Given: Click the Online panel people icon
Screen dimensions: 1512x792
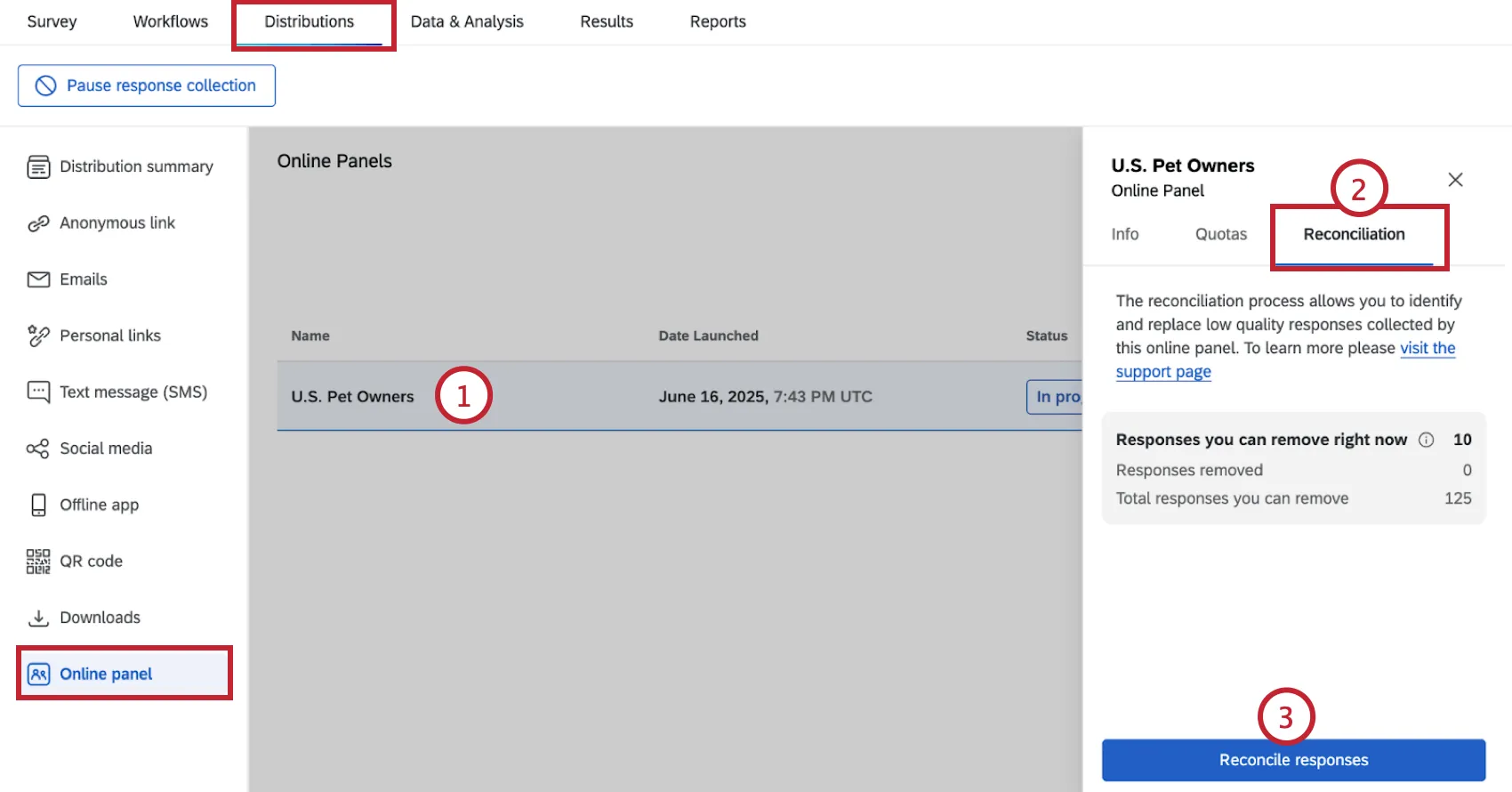Looking at the screenshot, I should coord(38,675).
